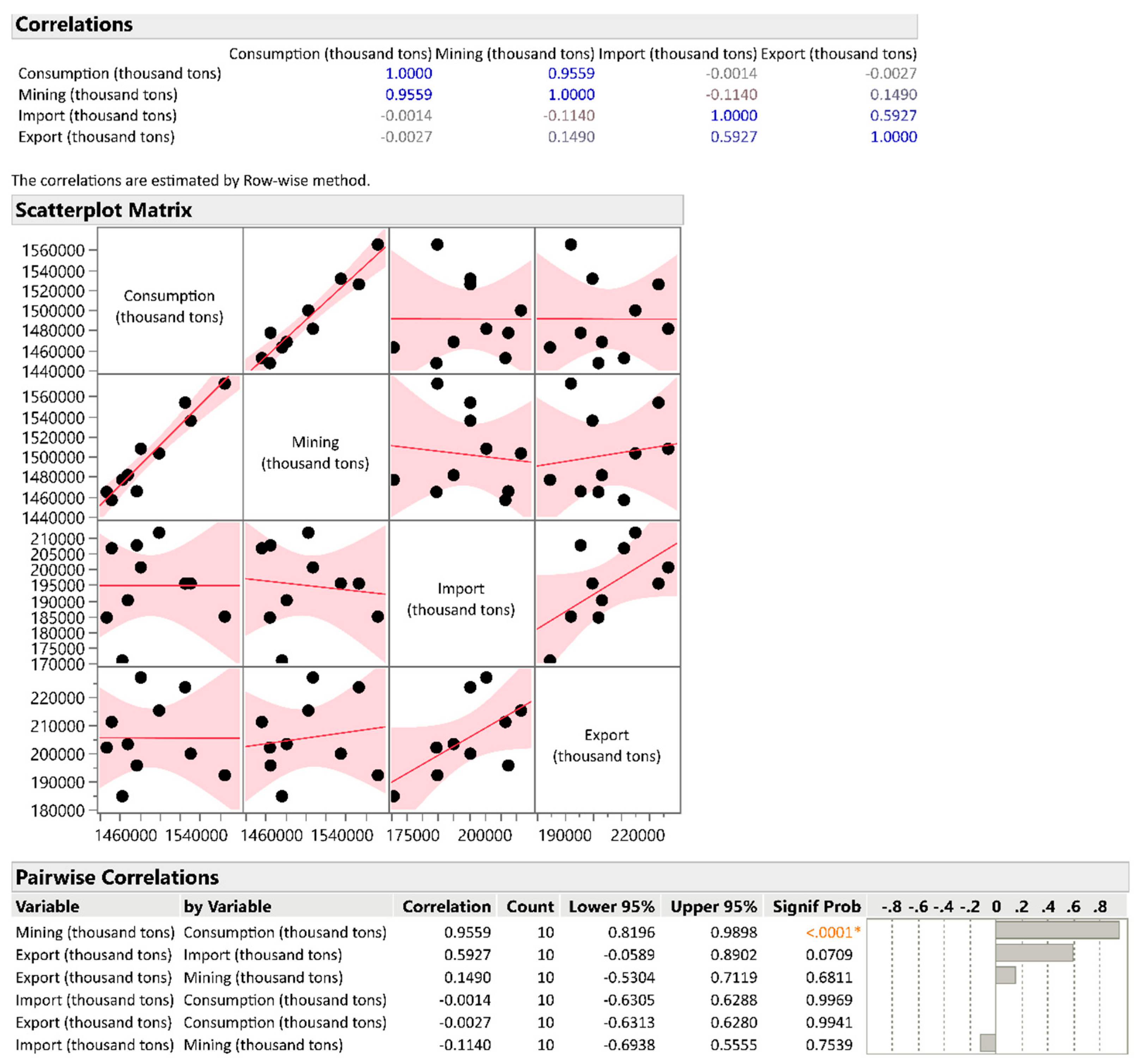The height and width of the screenshot is (1064, 1137).
Task: Select the Upper 95% value 0.9898
Action: coord(733,932)
